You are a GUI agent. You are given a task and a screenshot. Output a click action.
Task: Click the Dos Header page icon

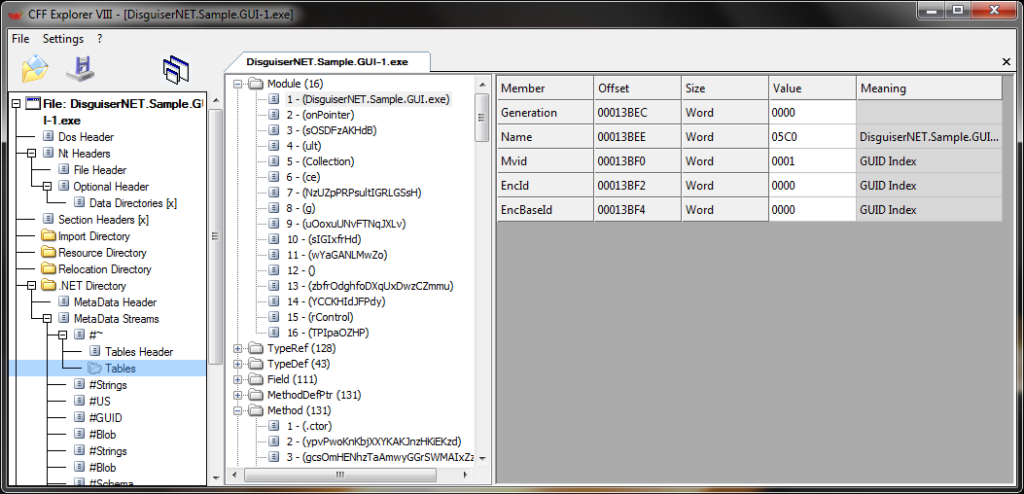point(51,137)
